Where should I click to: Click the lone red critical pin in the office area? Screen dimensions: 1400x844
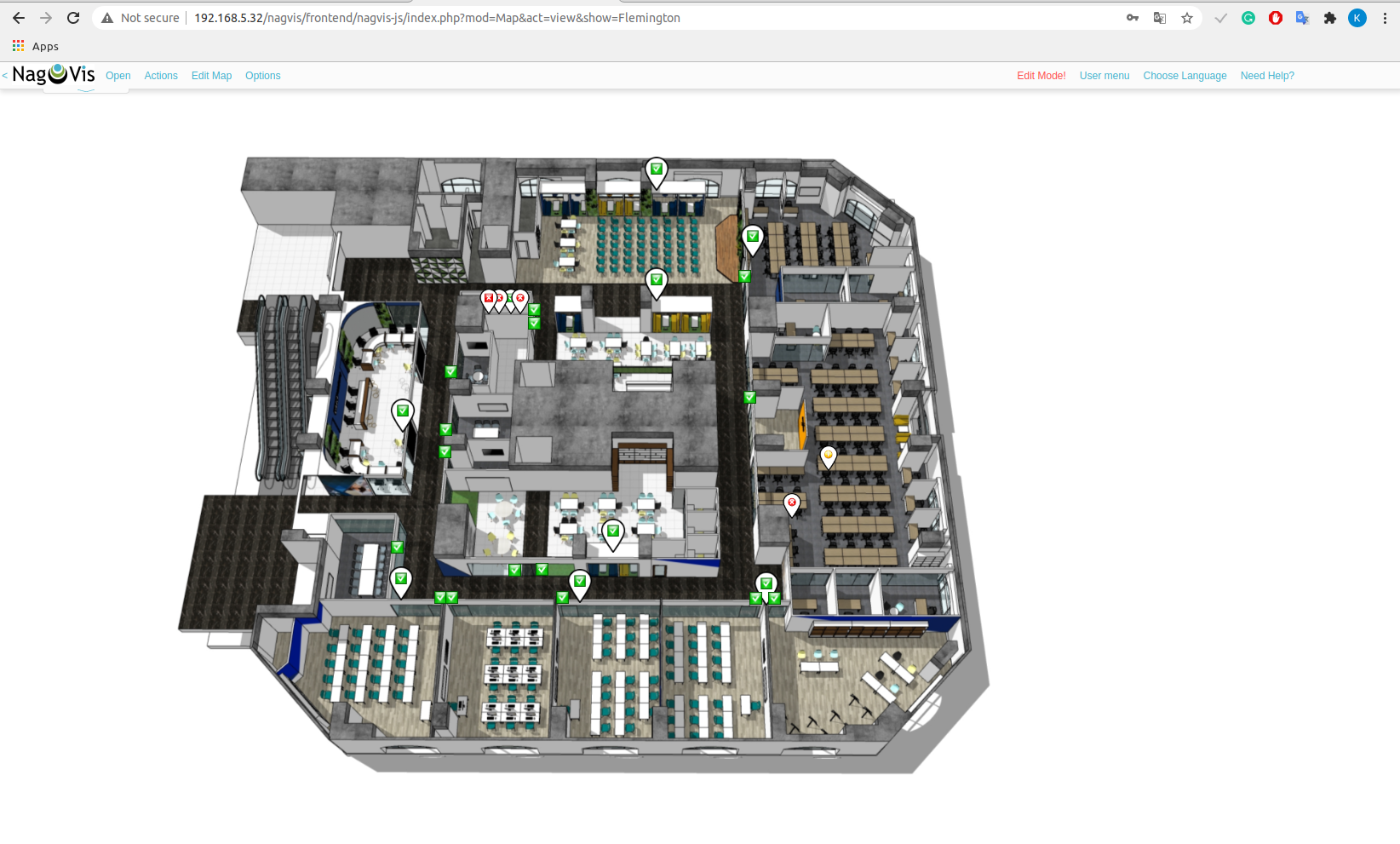792,503
